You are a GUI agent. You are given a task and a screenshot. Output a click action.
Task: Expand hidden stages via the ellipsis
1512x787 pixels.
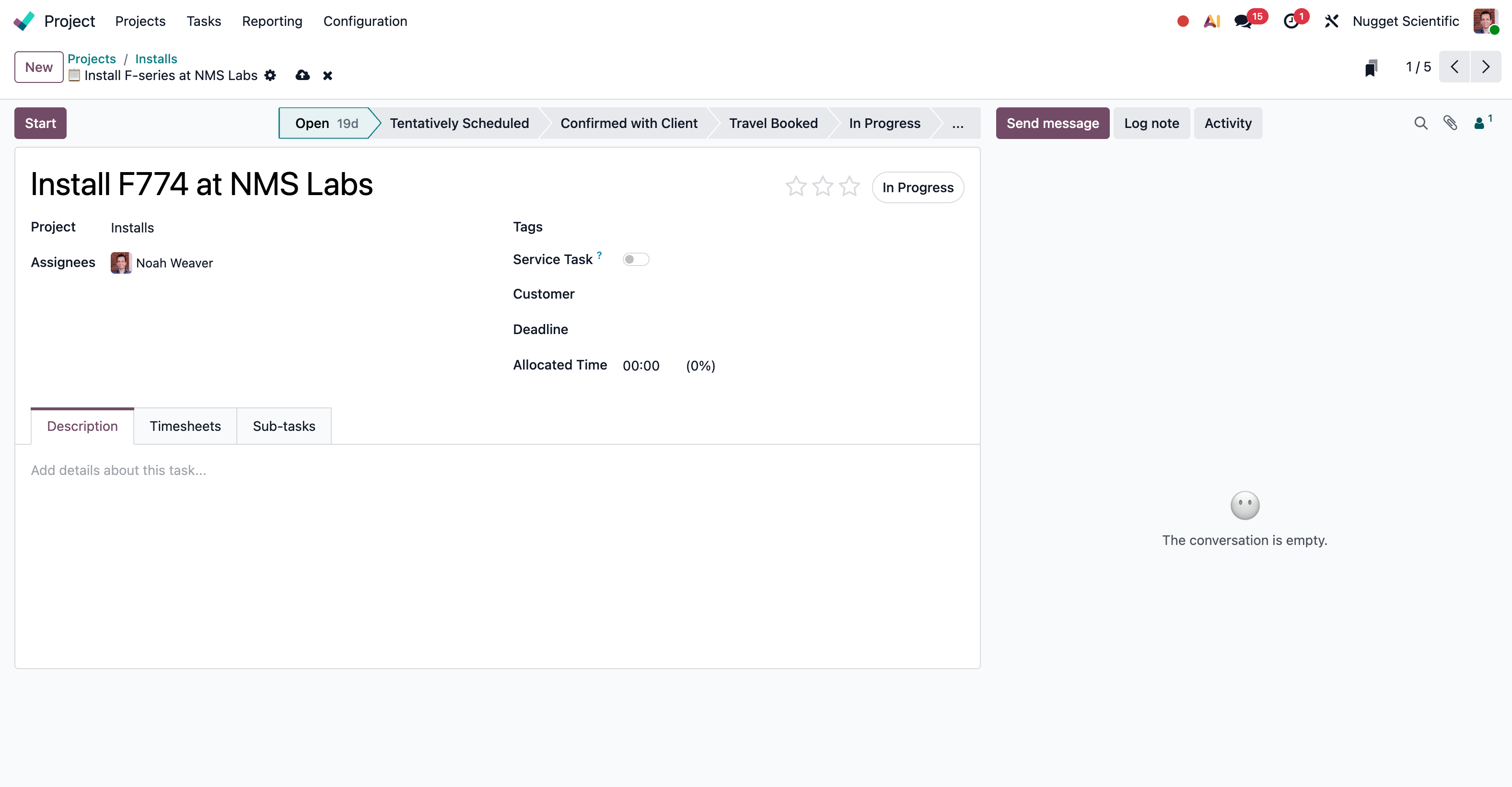point(958,123)
